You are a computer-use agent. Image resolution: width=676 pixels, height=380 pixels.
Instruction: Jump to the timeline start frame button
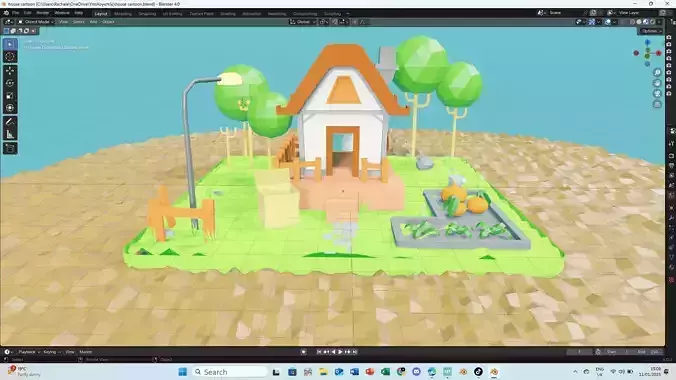(x=319, y=352)
